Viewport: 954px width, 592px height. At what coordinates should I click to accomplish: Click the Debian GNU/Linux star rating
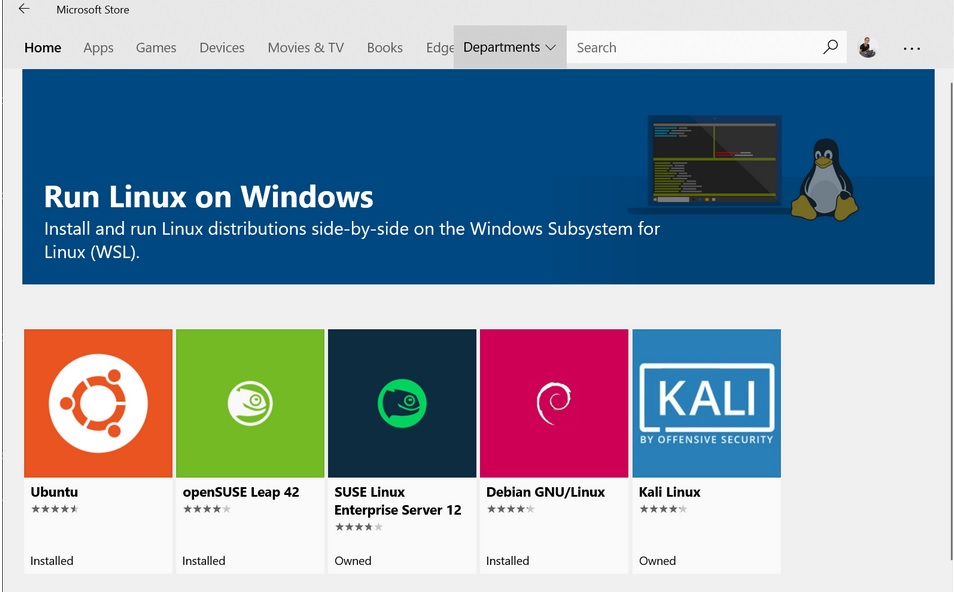coord(510,509)
